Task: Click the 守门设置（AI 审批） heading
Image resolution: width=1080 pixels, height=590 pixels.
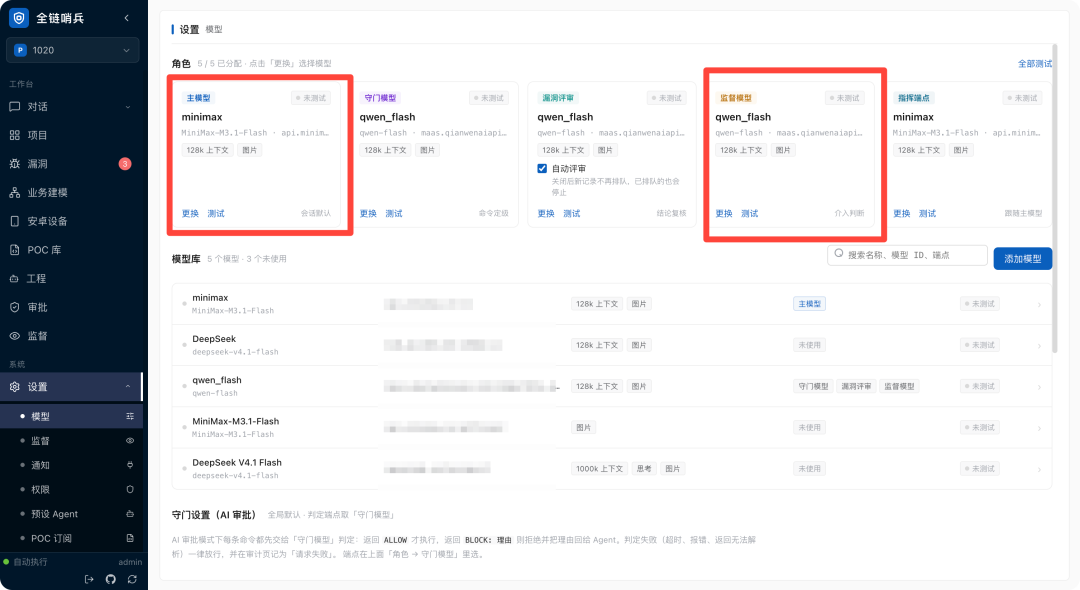Action: point(216,515)
